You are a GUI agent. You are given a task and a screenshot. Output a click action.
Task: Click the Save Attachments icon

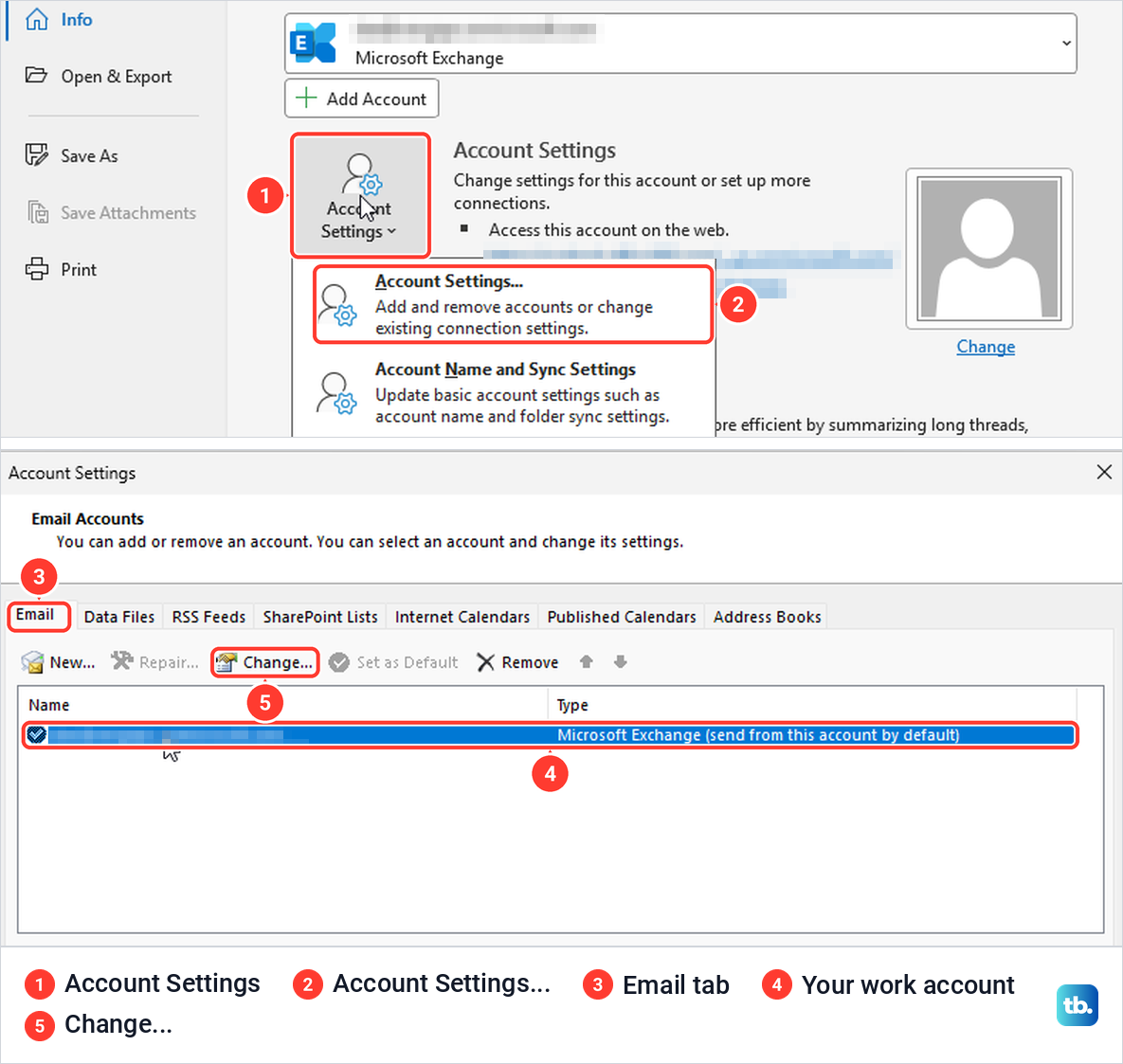point(37,212)
